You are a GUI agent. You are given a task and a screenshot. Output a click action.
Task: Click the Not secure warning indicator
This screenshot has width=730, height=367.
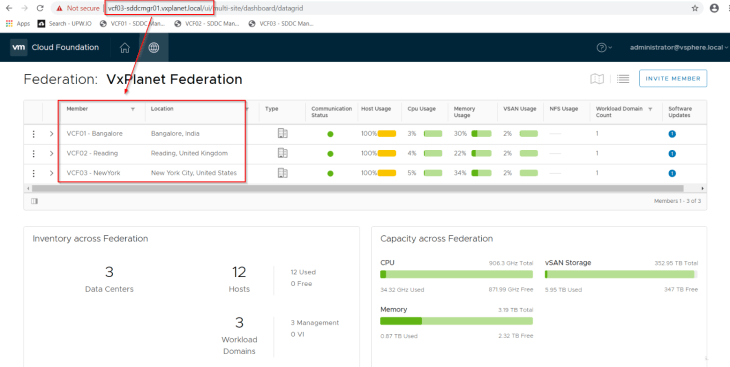(78, 8)
